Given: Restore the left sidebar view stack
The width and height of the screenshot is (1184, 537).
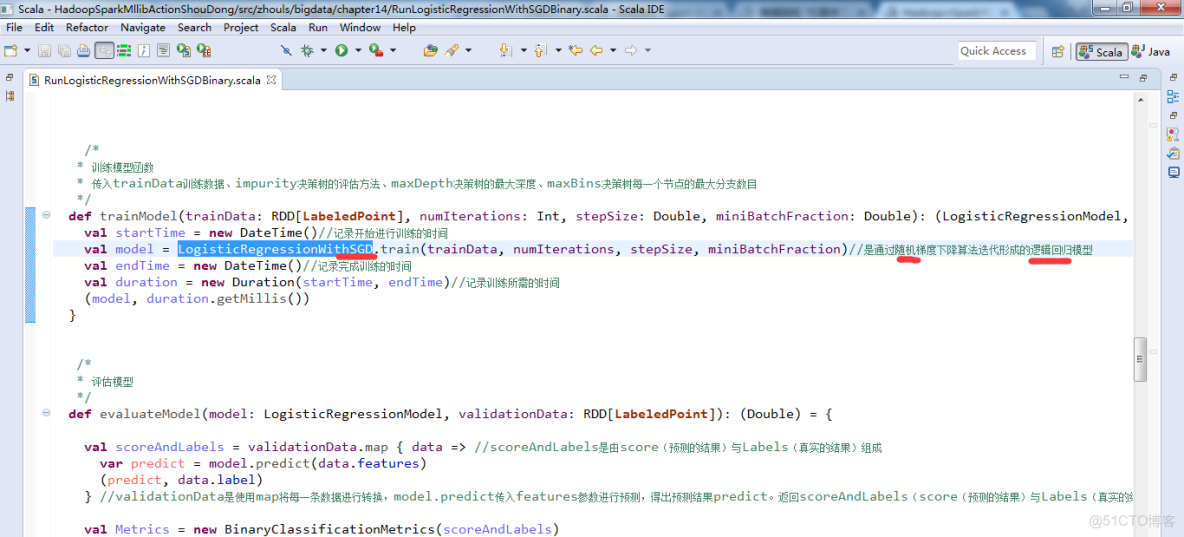Looking at the screenshot, I should coord(10,77).
